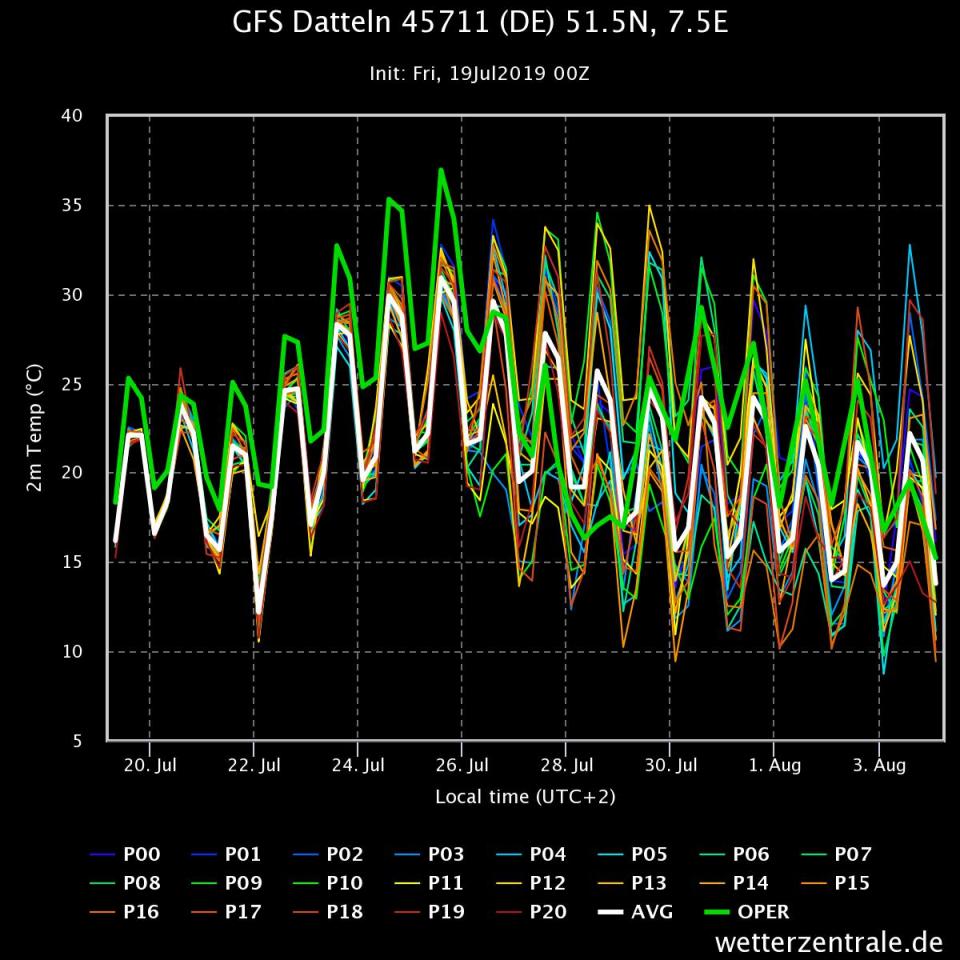
Task: Select the 20. Jul x-axis label
Action: (150, 766)
